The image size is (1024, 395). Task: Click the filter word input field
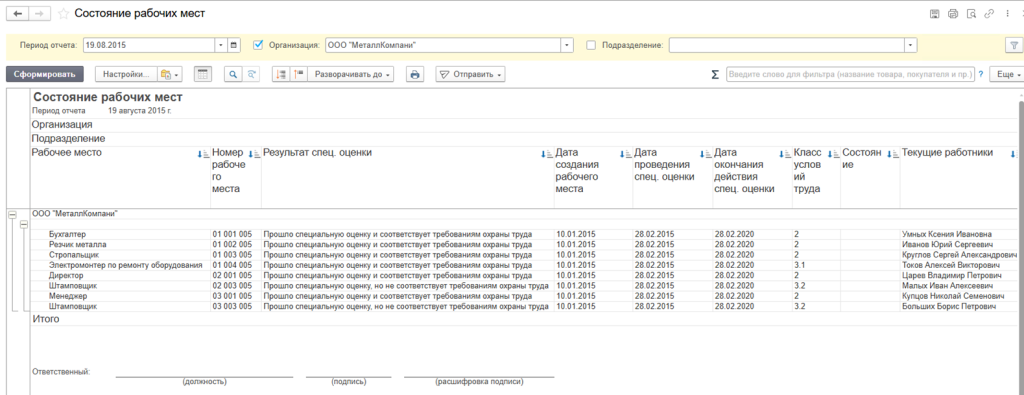(850, 74)
